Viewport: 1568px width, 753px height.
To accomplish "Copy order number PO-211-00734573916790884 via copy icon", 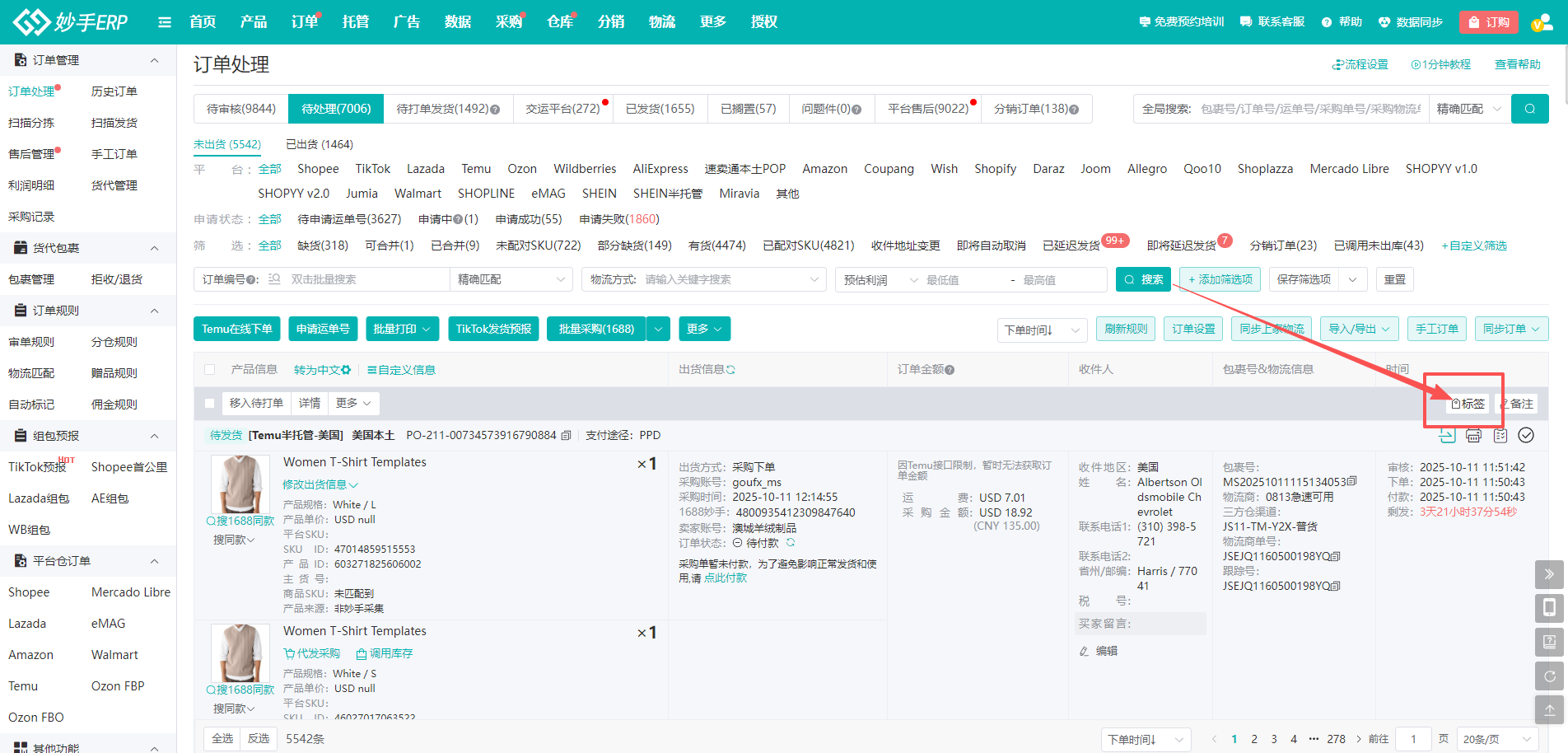I will click(566, 436).
